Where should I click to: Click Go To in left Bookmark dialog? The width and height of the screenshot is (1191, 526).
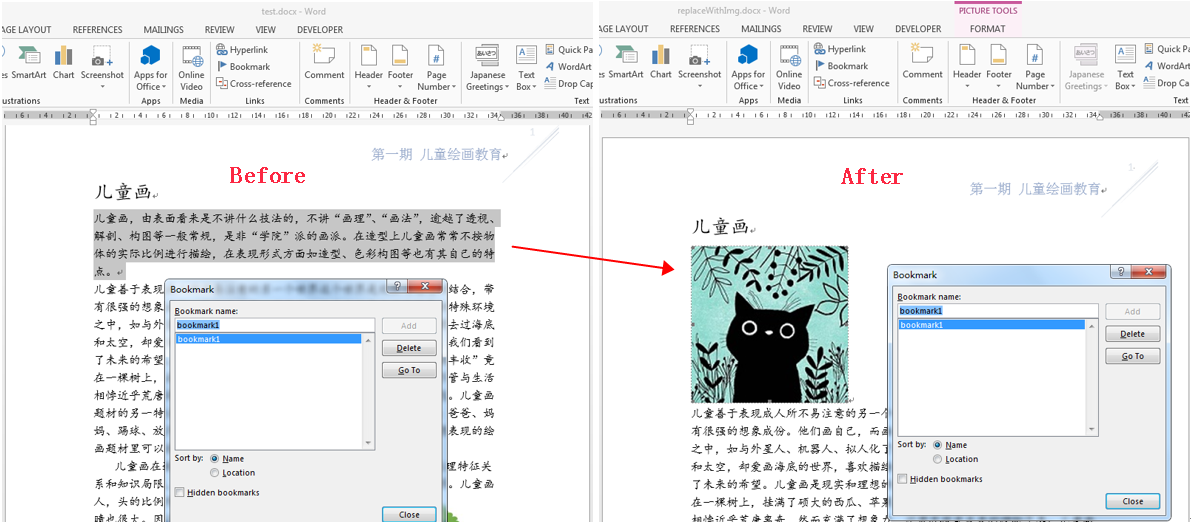click(x=409, y=370)
